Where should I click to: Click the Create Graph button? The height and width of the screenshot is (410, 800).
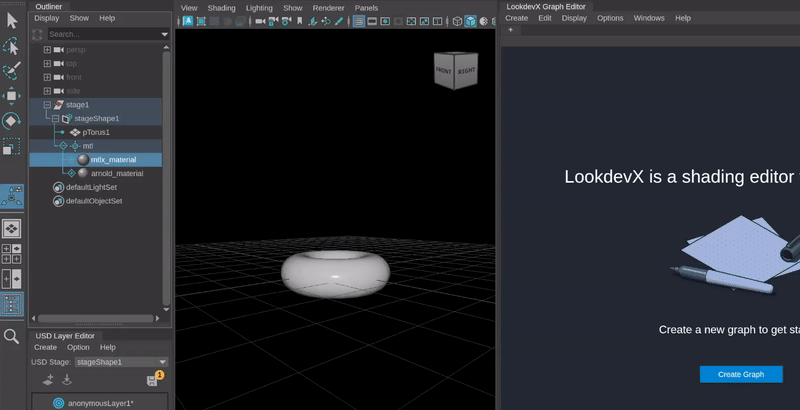tap(741, 374)
